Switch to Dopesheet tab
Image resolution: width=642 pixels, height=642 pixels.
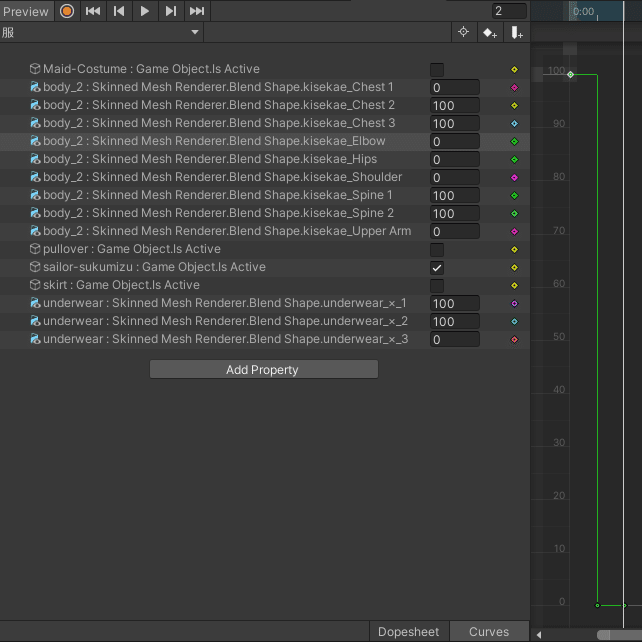point(409,632)
